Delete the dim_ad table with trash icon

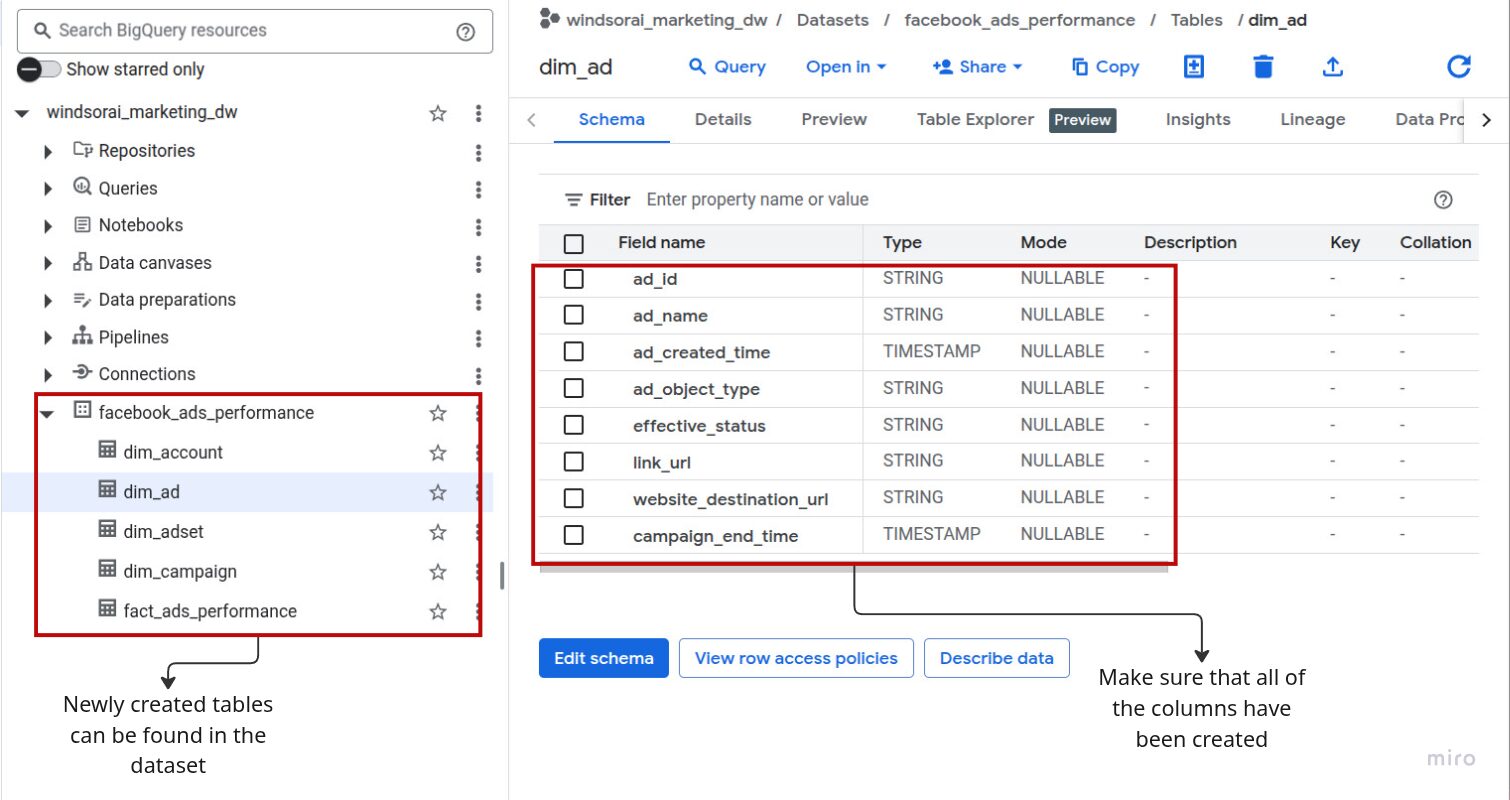pyautogui.click(x=1263, y=66)
